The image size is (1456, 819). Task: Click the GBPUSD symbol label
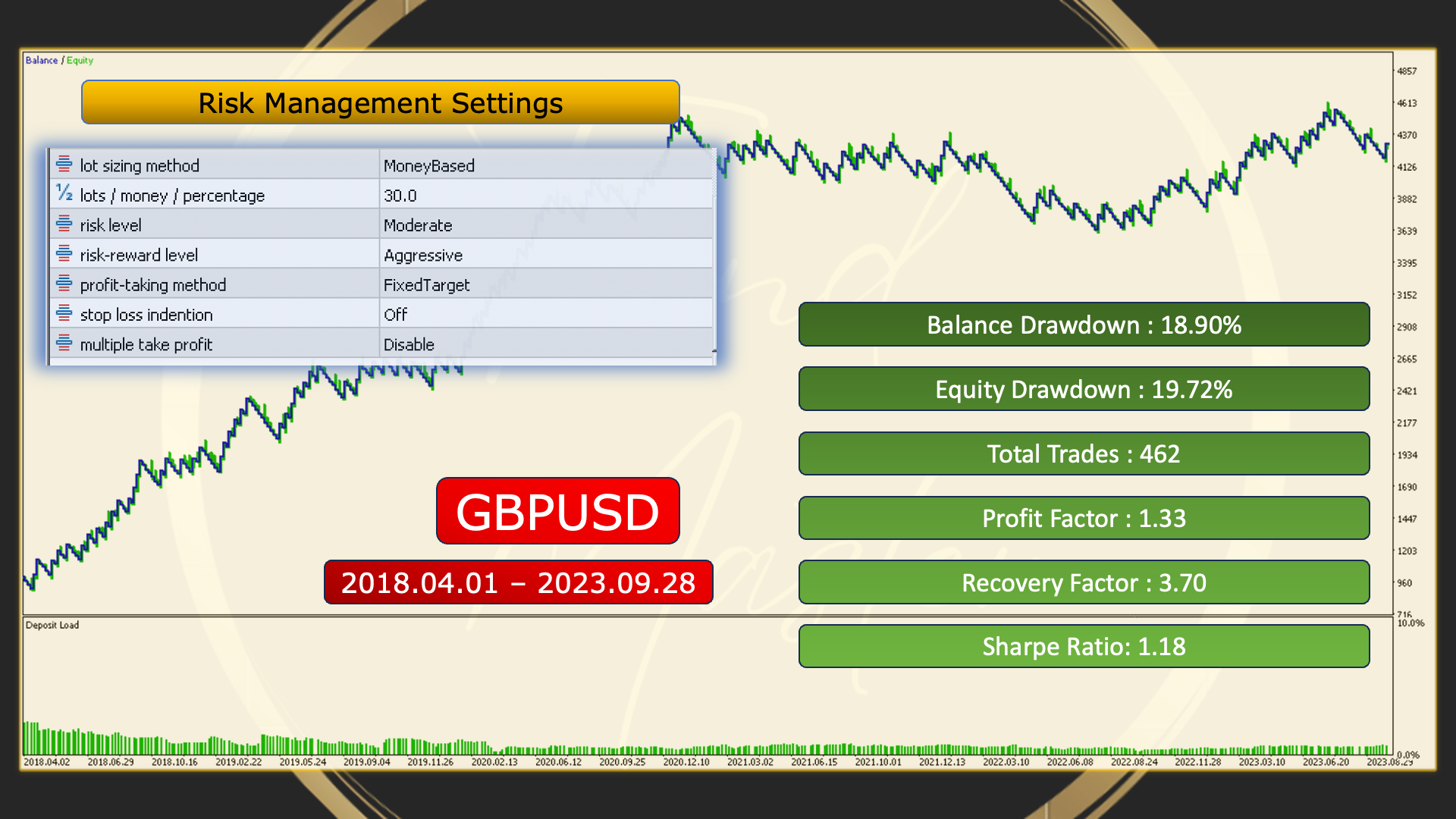(x=557, y=511)
